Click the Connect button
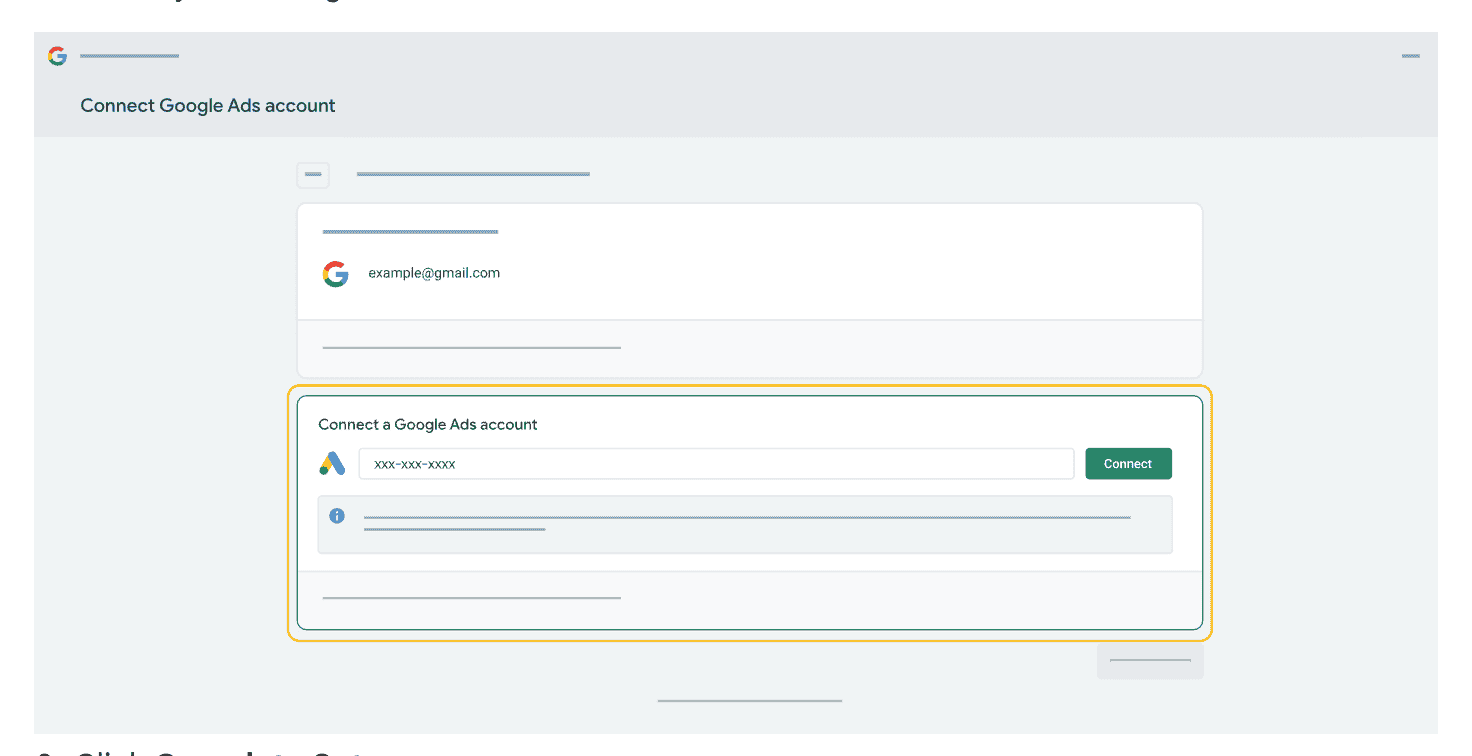 click(x=1128, y=464)
